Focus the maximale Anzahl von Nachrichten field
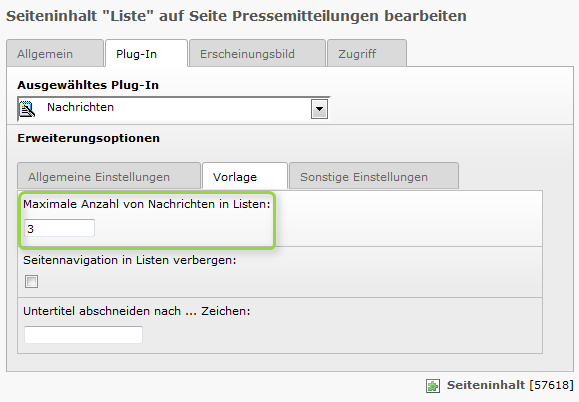 pos(59,229)
